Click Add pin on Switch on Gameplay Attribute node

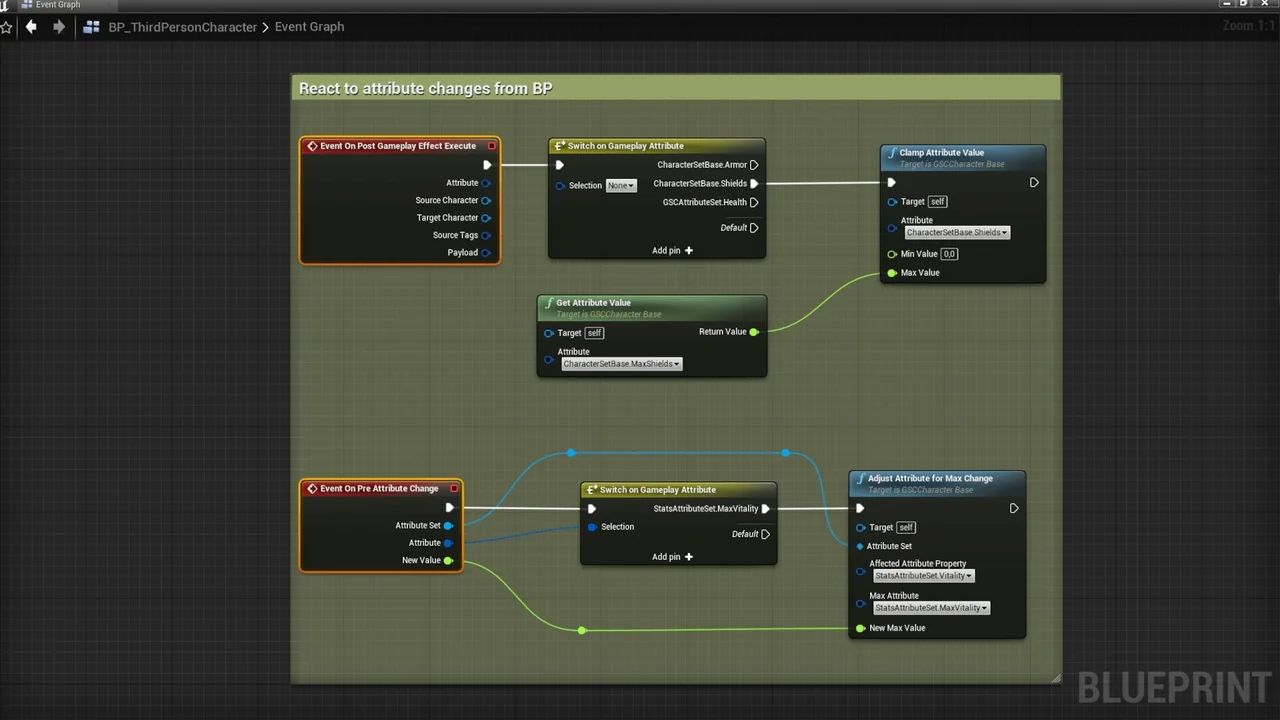[672, 250]
